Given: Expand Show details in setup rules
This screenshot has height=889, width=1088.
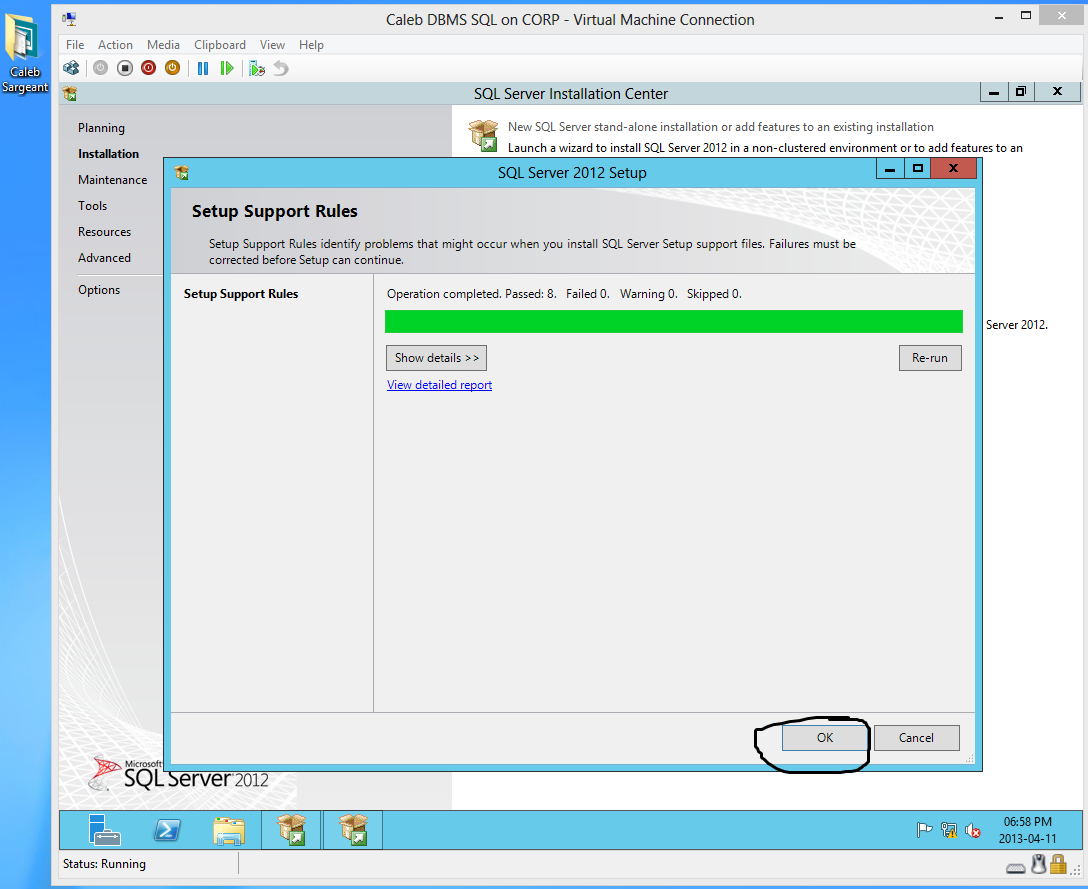Looking at the screenshot, I should point(436,358).
